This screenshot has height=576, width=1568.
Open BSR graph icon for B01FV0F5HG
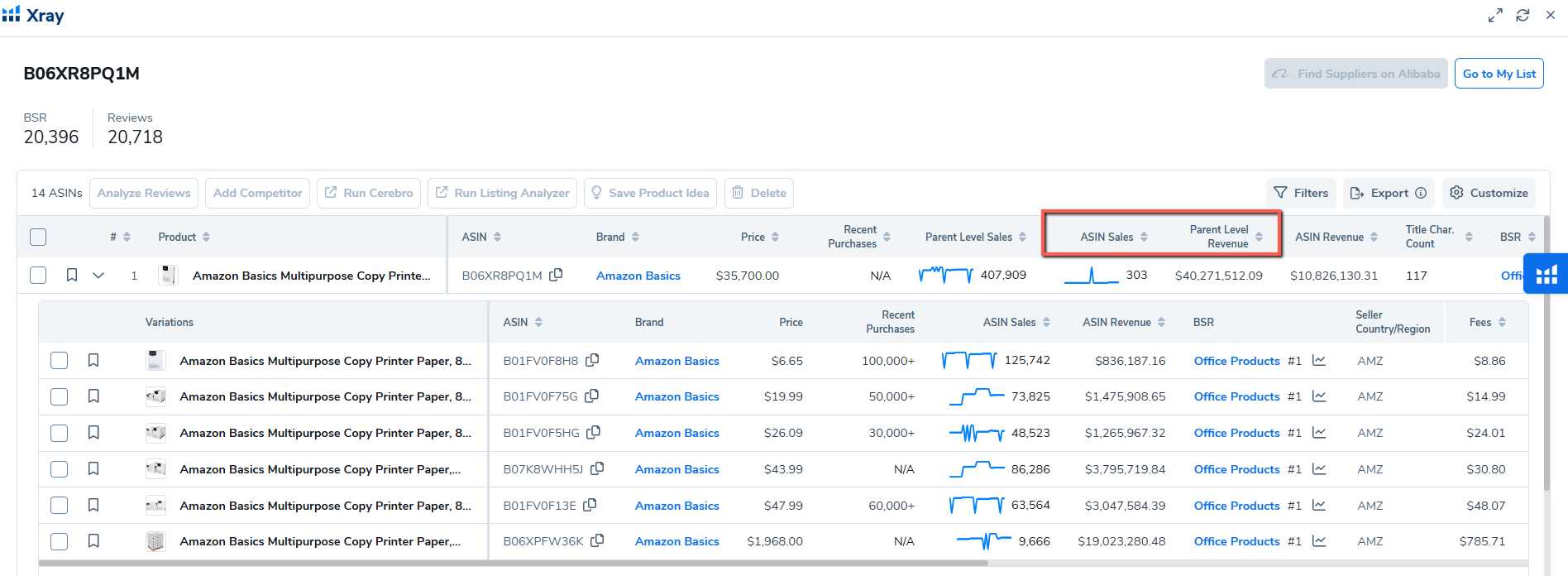1319,432
